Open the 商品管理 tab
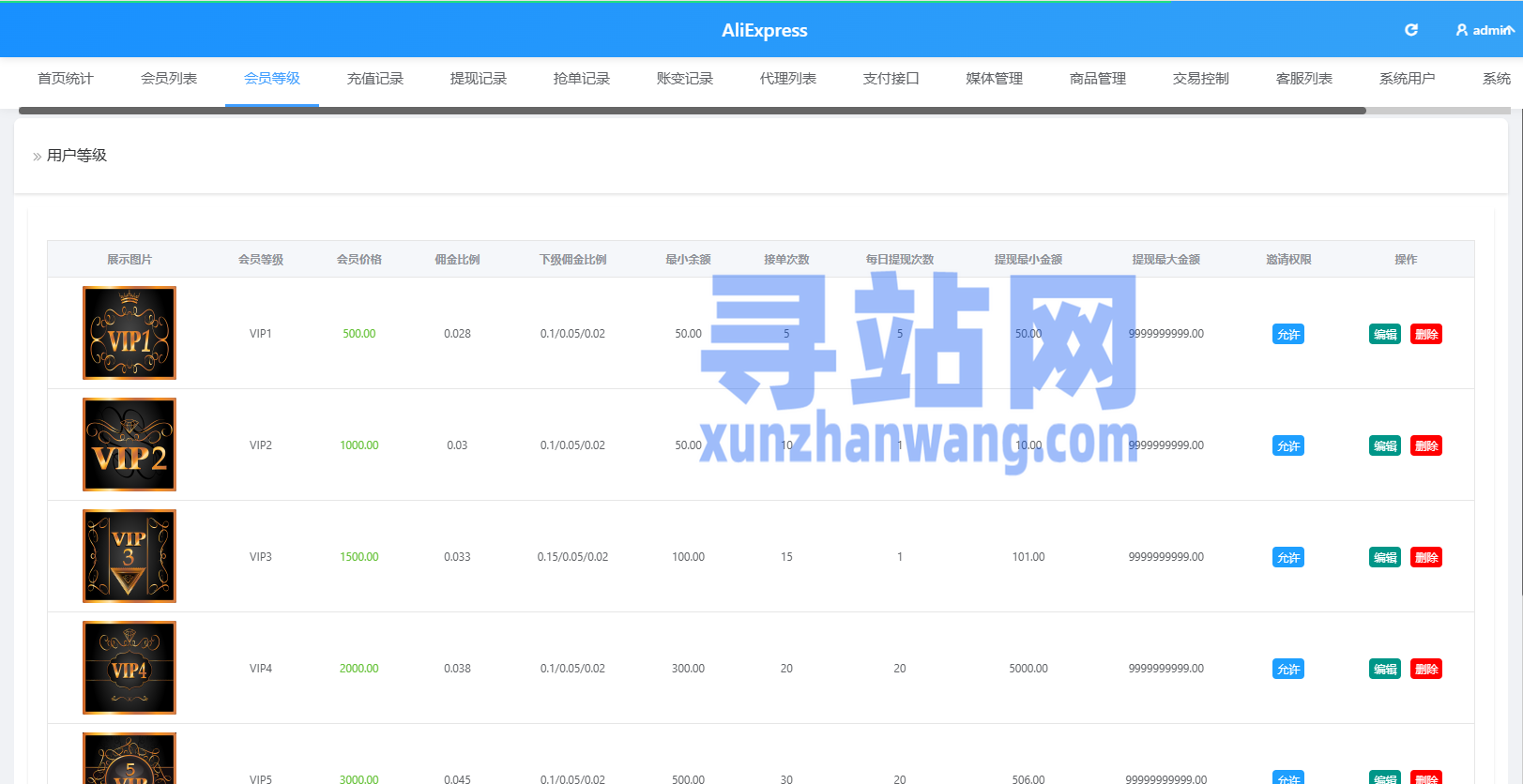The image size is (1523, 784). click(x=1098, y=79)
